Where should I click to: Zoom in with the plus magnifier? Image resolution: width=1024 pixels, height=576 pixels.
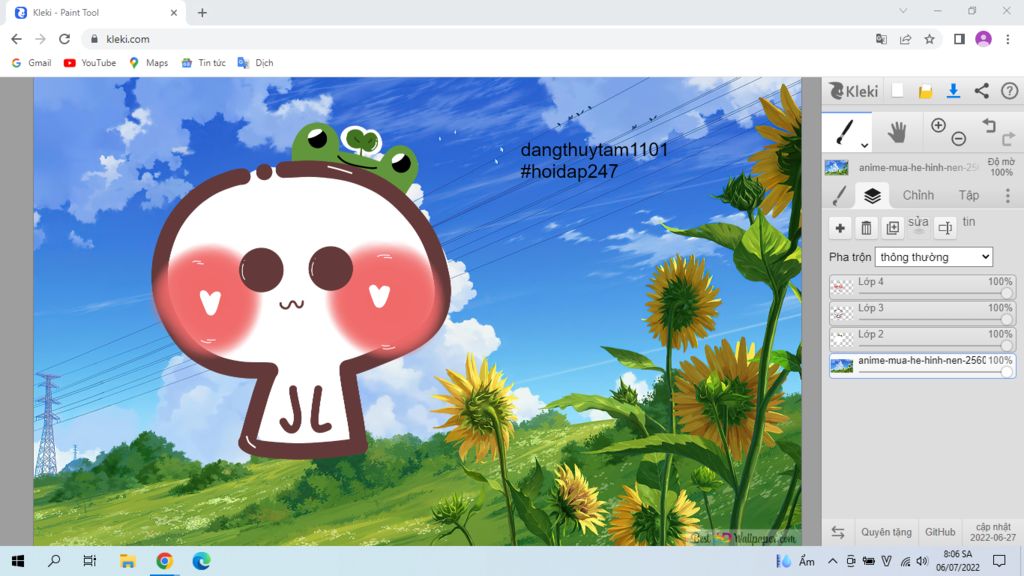click(x=938, y=125)
